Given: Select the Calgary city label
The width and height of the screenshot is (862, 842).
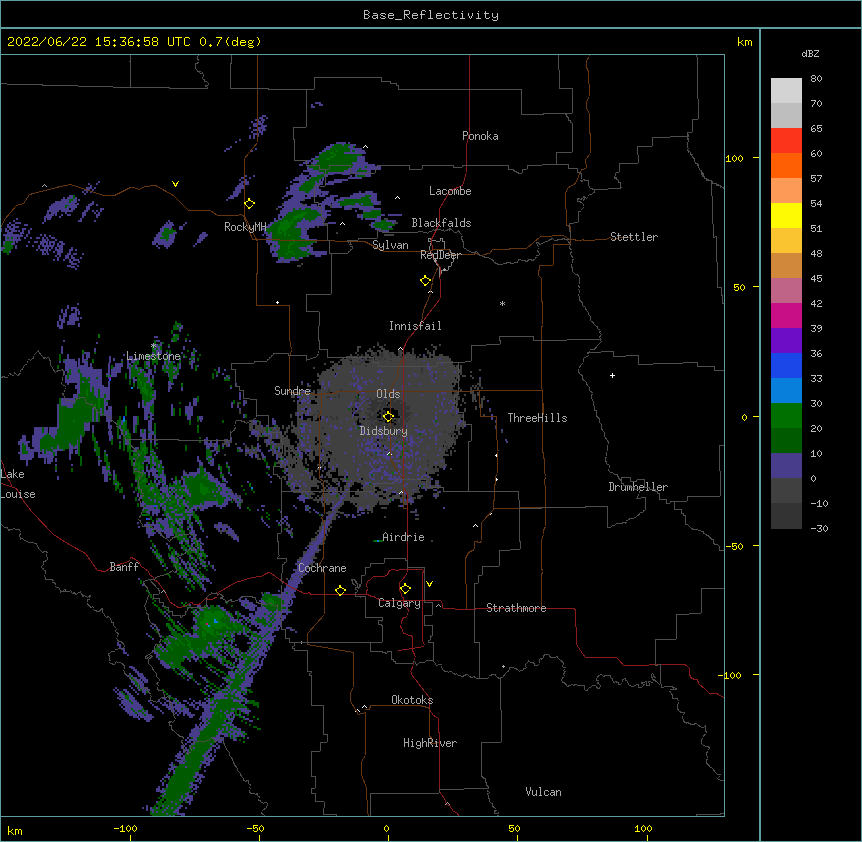Looking at the screenshot, I should pos(399,603).
